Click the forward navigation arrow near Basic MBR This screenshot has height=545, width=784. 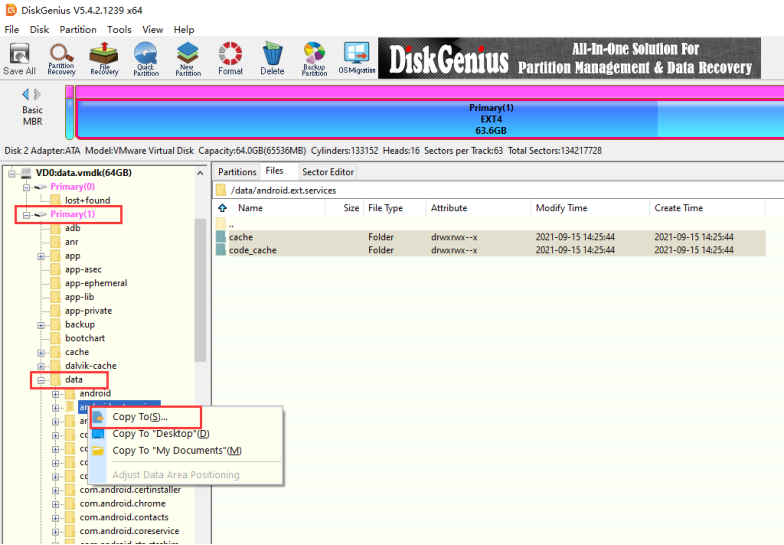[37, 94]
